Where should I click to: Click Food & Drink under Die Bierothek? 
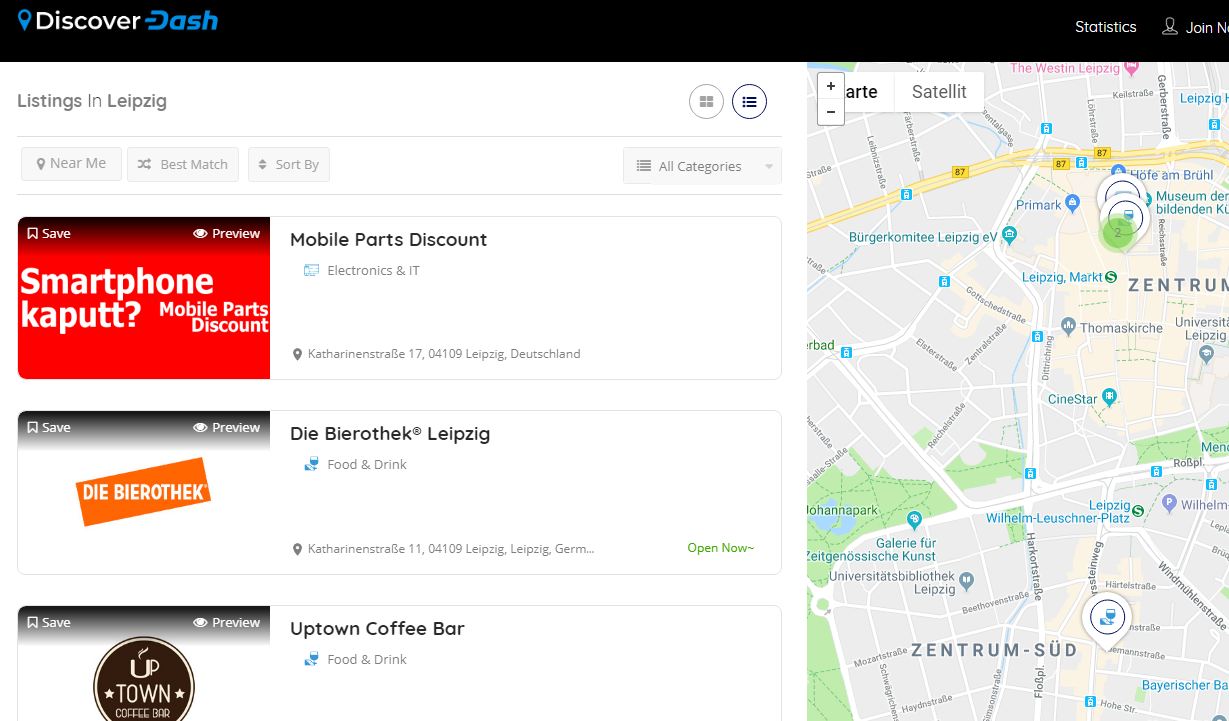pyautogui.click(x=367, y=464)
